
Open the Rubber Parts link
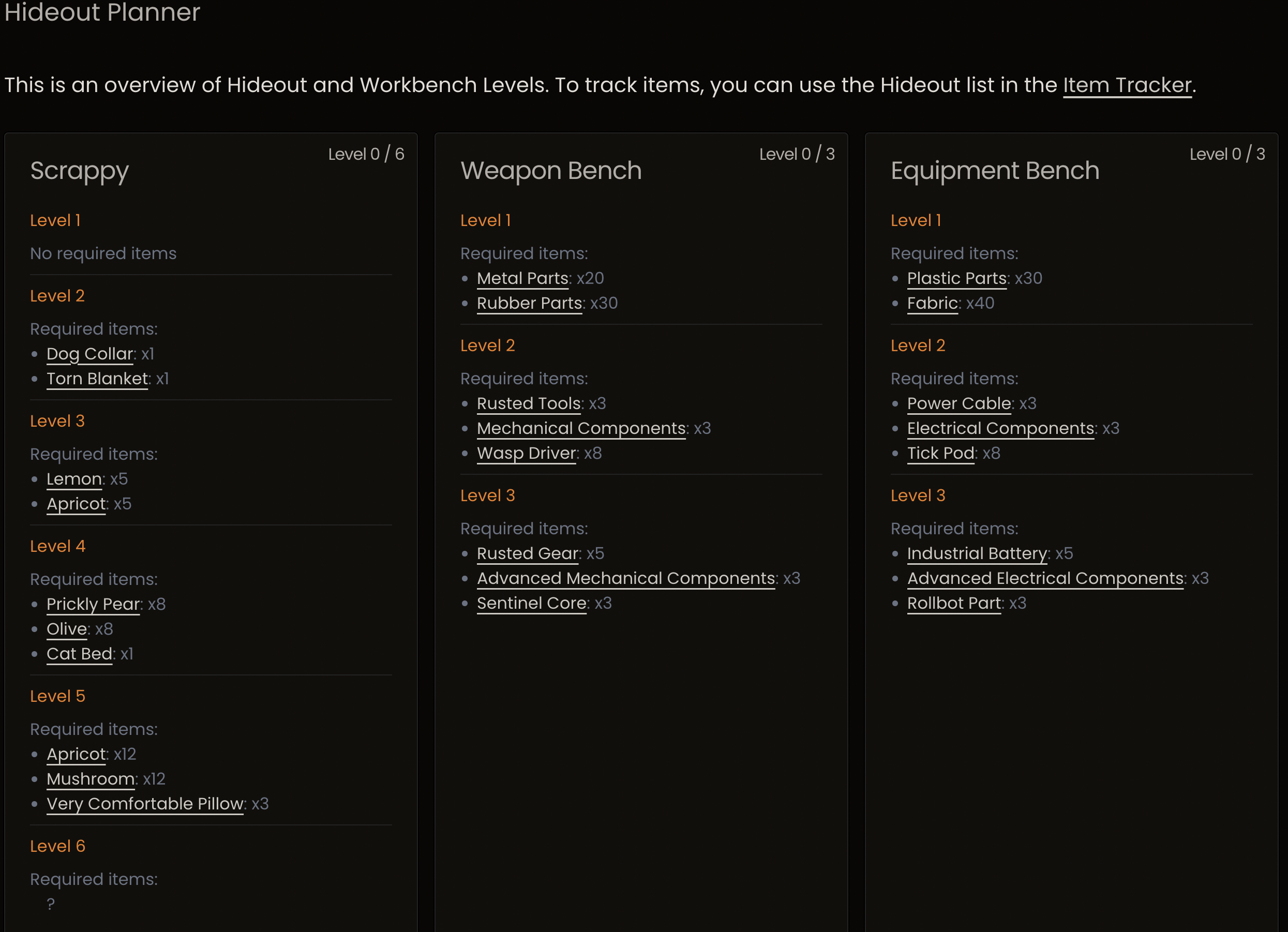tap(529, 303)
